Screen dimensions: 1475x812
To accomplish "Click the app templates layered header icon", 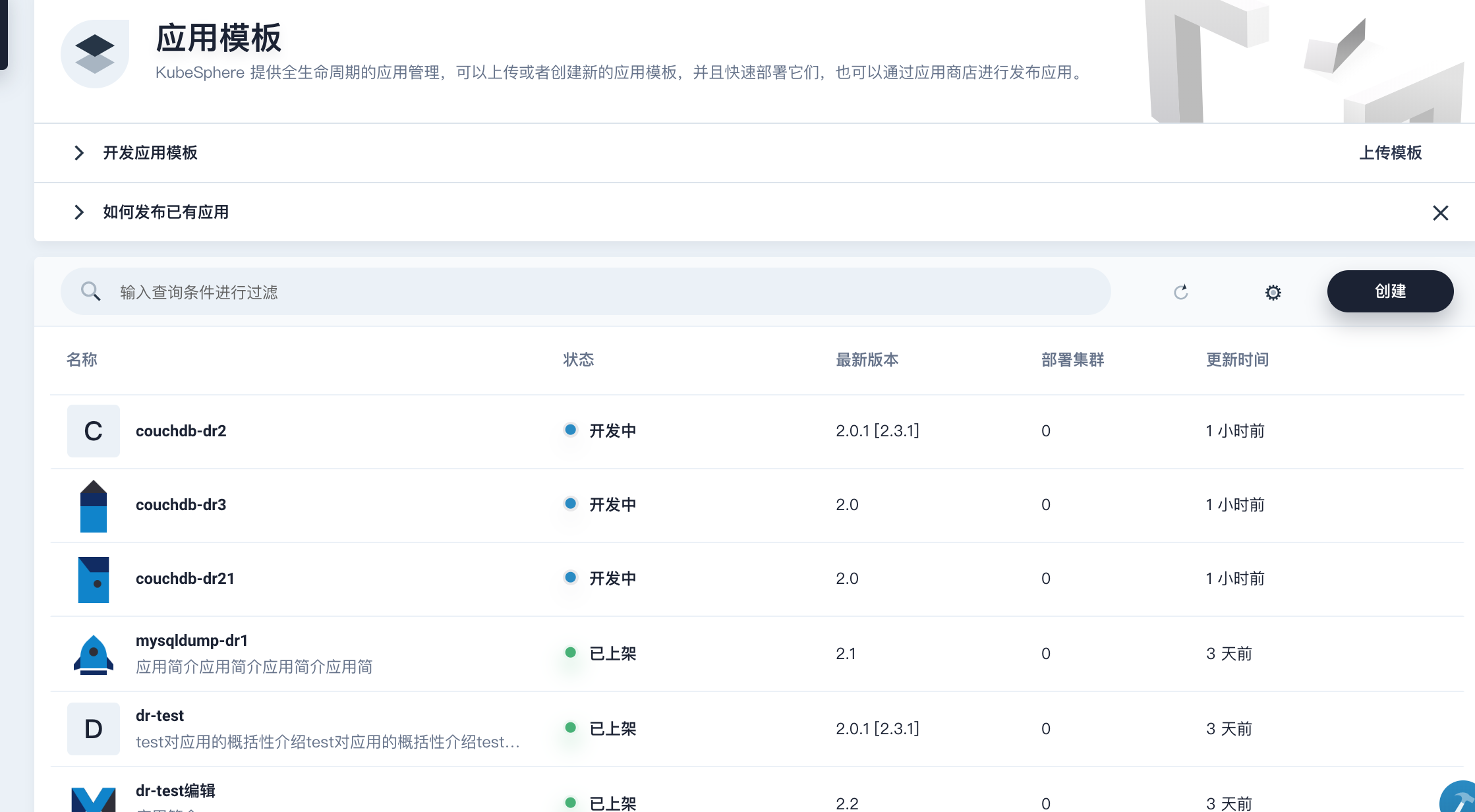I will [x=95, y=54].
